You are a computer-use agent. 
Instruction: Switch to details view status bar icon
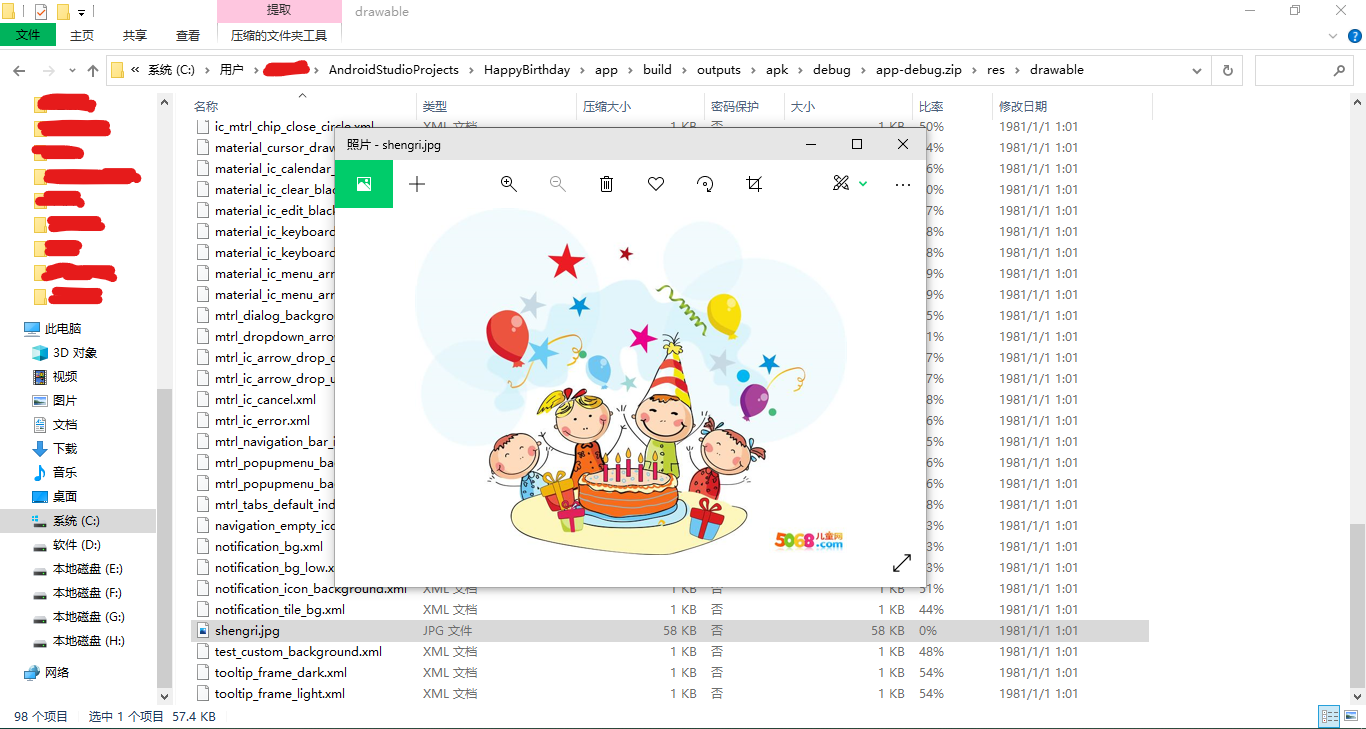coord(1329,716)
